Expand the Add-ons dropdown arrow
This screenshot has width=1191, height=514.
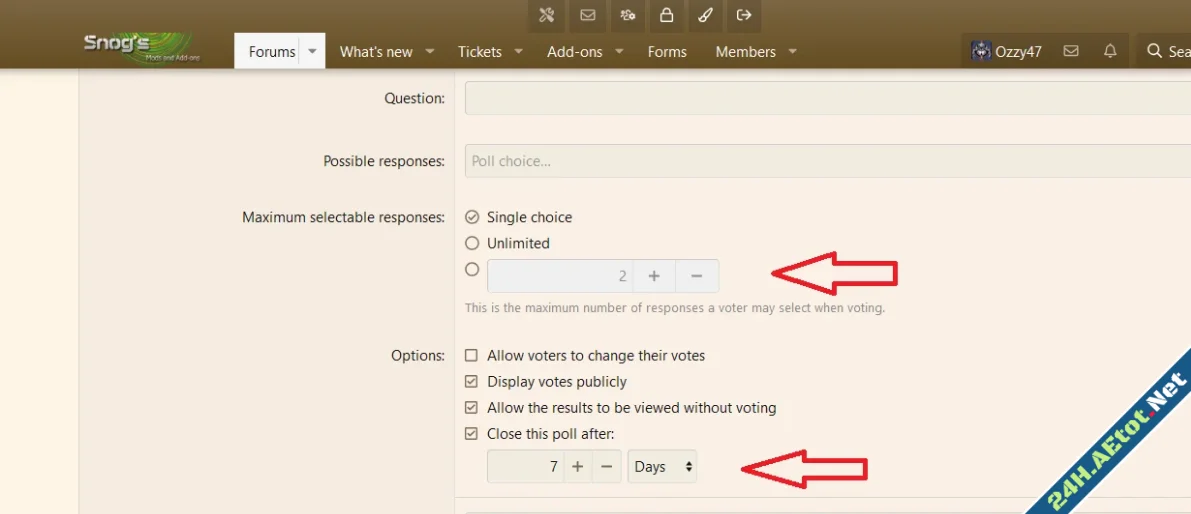click(619, 51)
